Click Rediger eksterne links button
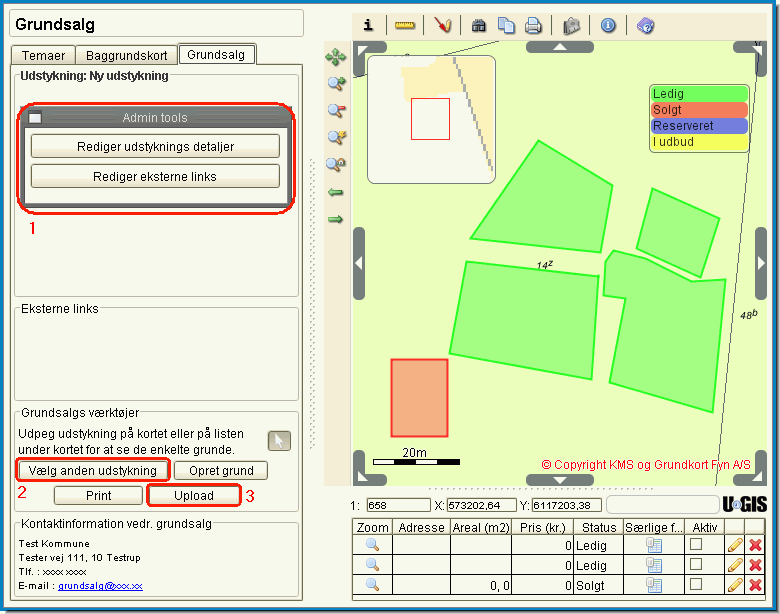This screenshot has height=614, width=780. tap(155, 176)
